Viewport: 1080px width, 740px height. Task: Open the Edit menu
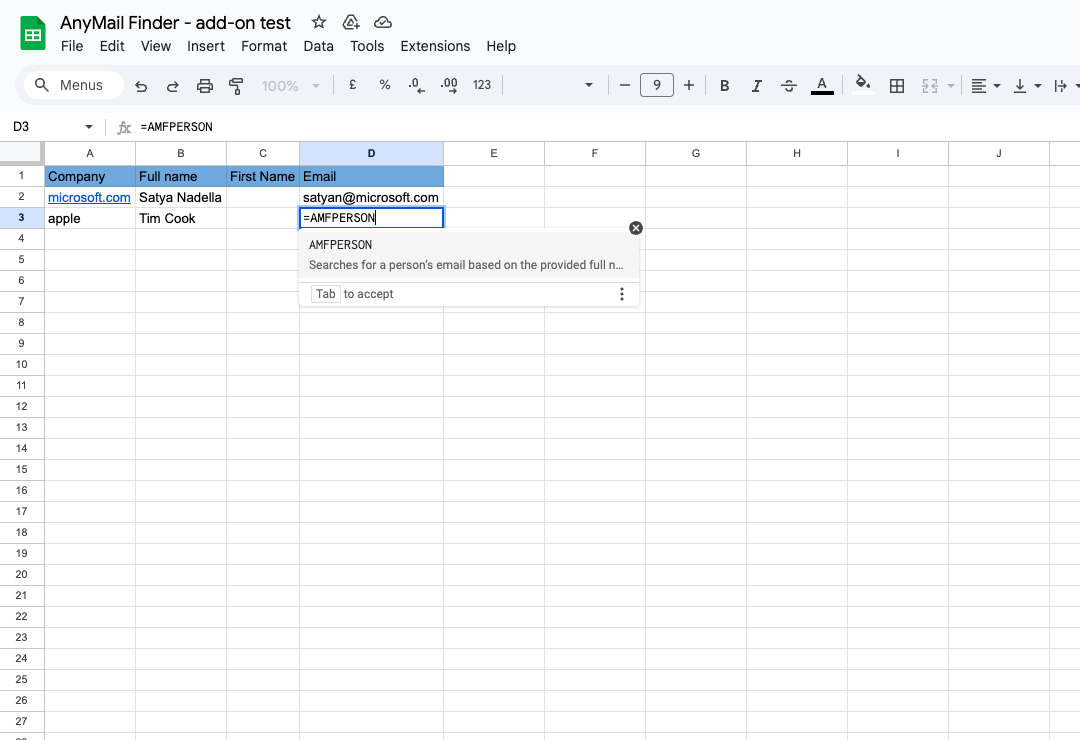coord(112,46)
